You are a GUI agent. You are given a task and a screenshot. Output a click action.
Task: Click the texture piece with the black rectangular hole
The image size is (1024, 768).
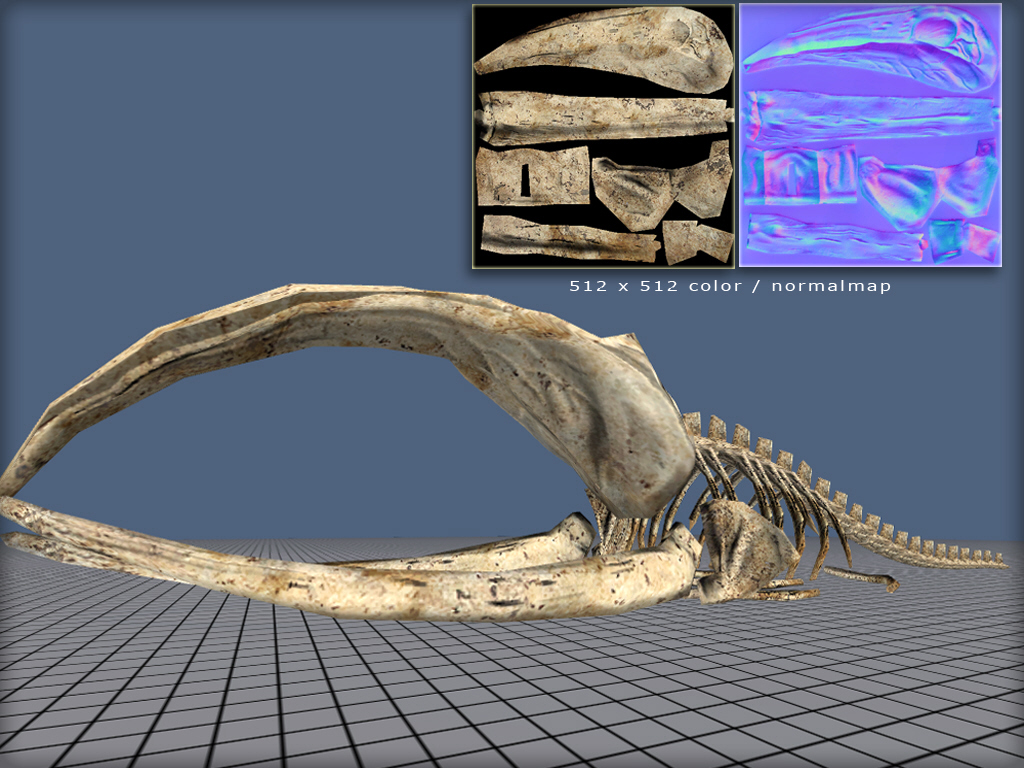530,177
